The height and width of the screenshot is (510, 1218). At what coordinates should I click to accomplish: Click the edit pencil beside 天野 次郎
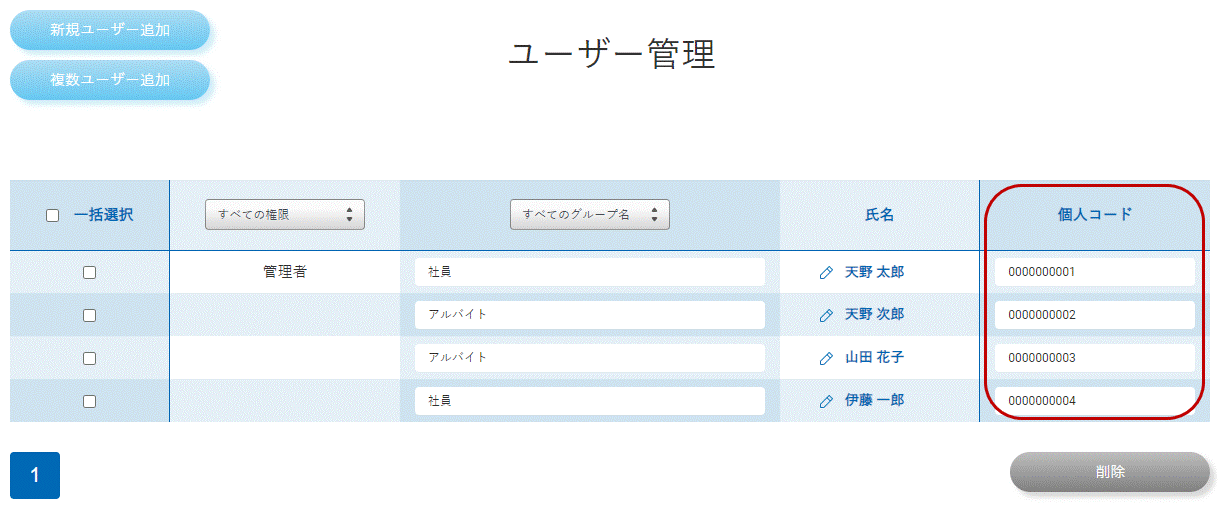(x=826, y=315)
